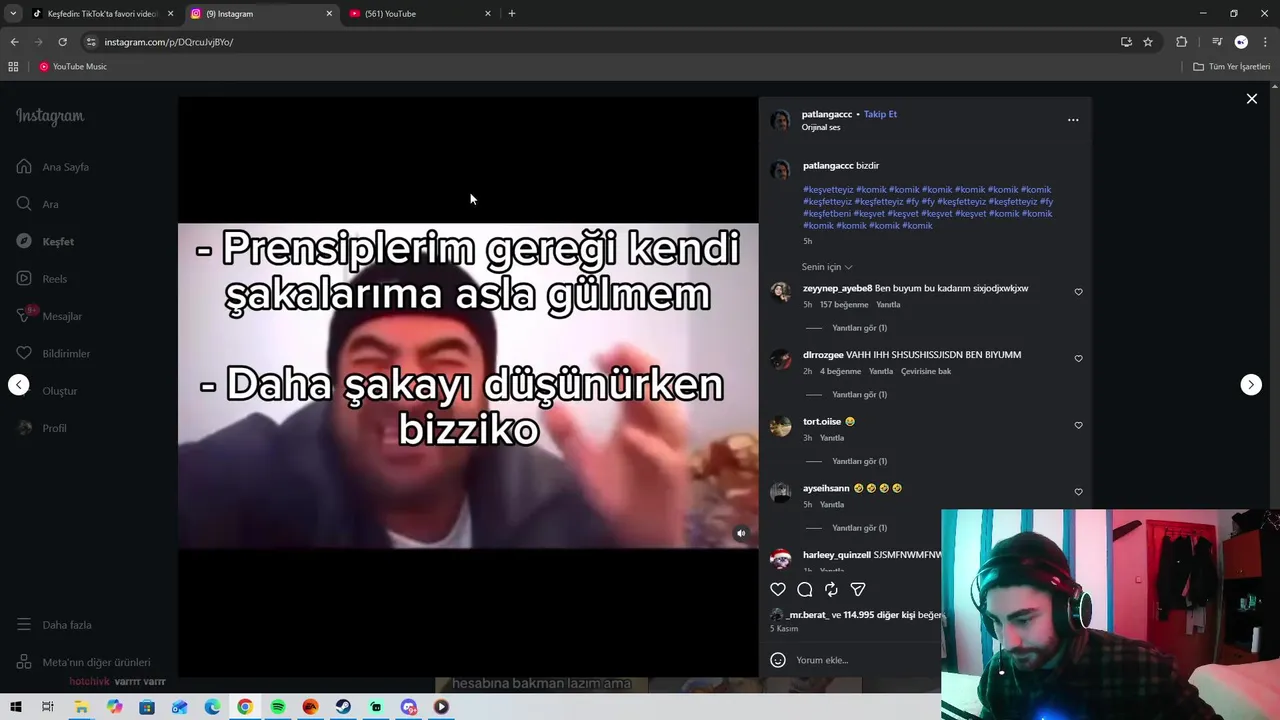The width and height of the screenshot is (1280, 720).
Task: Open zeyynep_aysbe8's avatar
Action: coord(781,292)
